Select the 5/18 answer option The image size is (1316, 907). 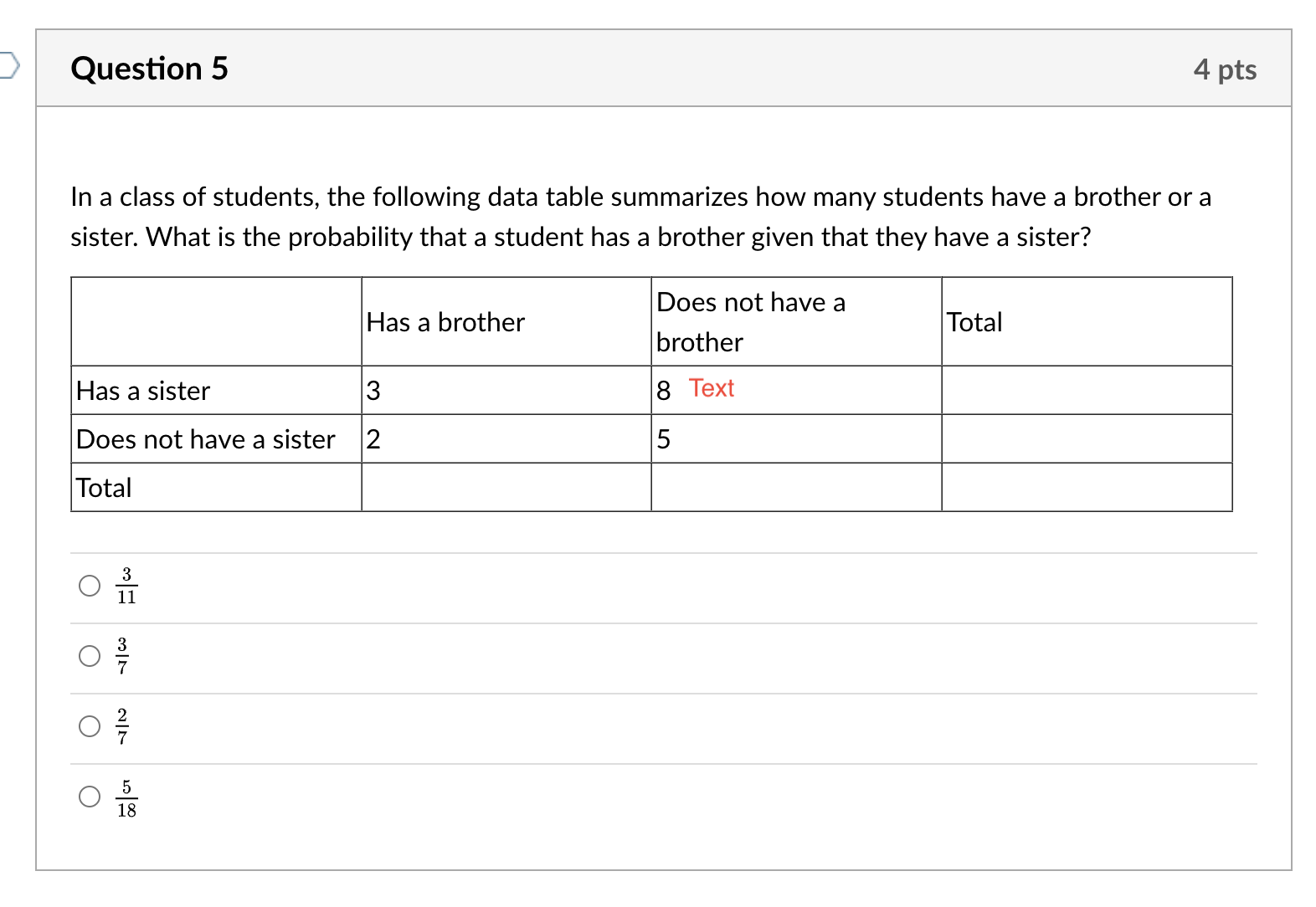tap(88, 798)
